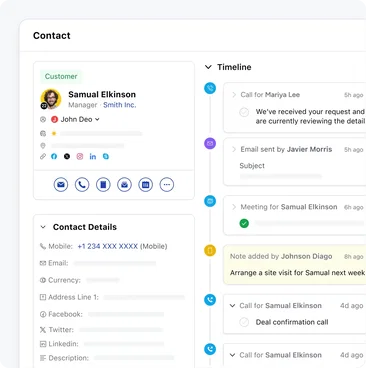Click the link icon before social icons
This screenshot has height=368, width=366.
tap(43, 156)
